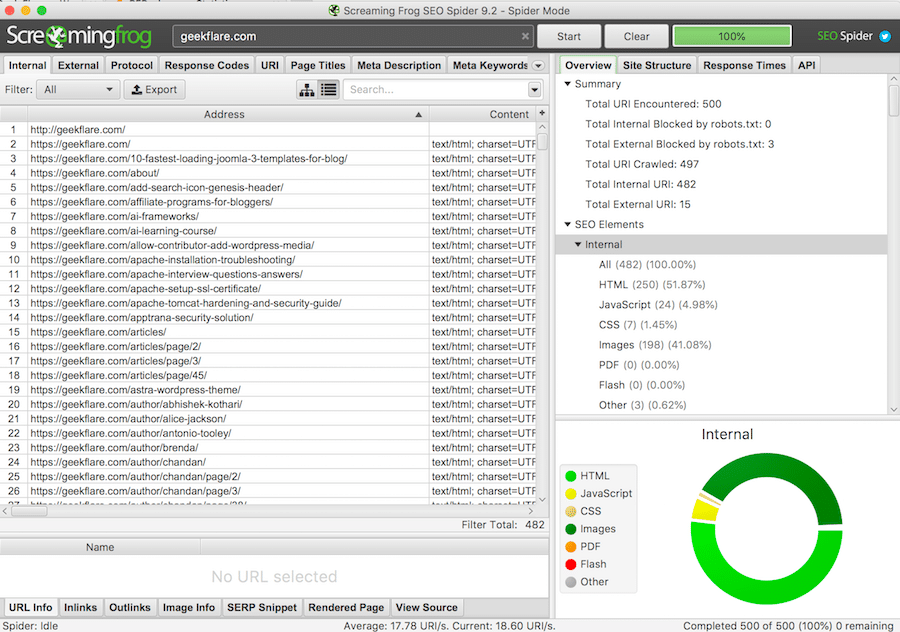Open the SERP Snippet tab
The width and height of the screenshot is (900, 632).
(x=262, y=607)
